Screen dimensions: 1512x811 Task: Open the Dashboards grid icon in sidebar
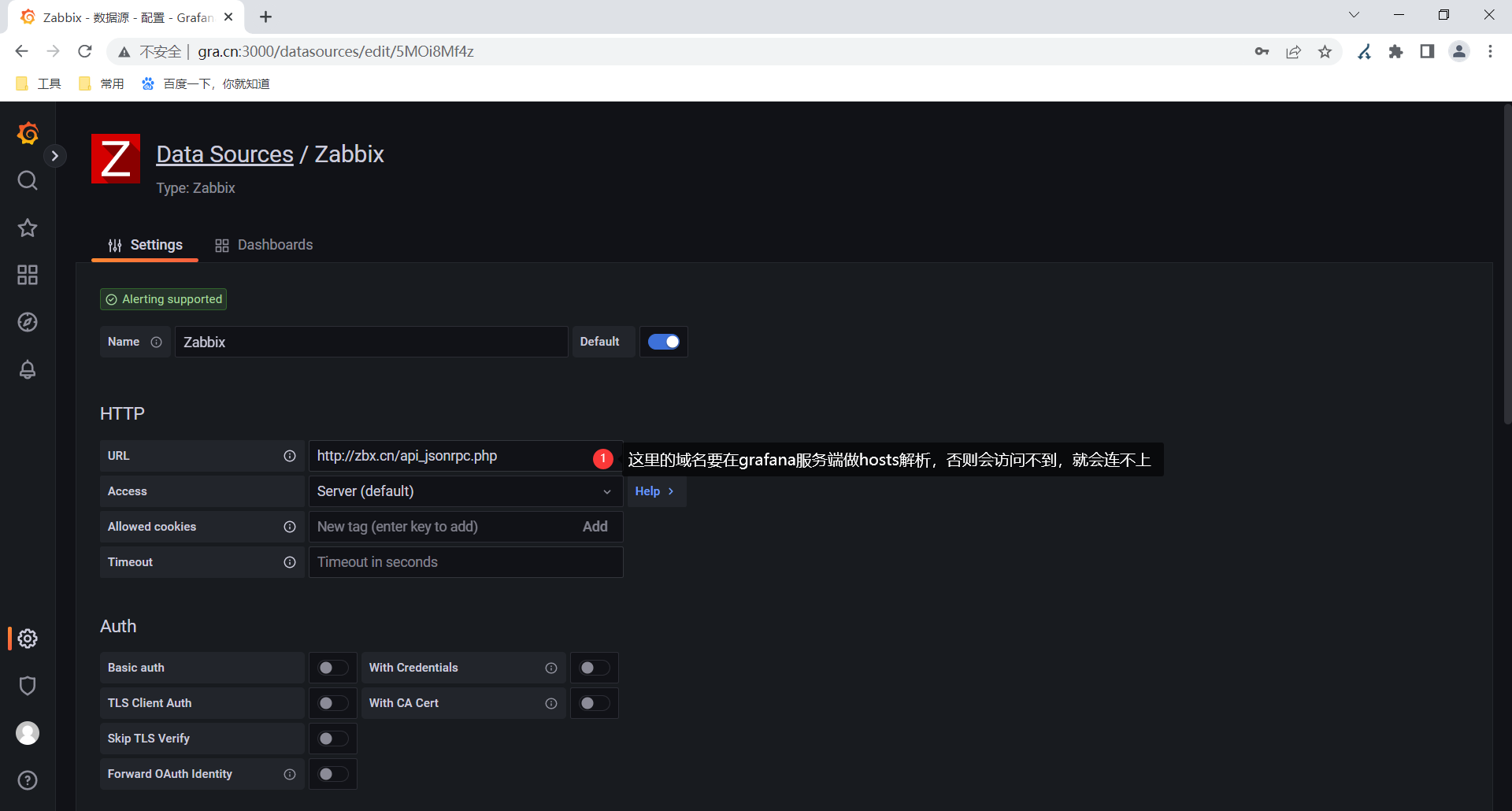point(28,275)
